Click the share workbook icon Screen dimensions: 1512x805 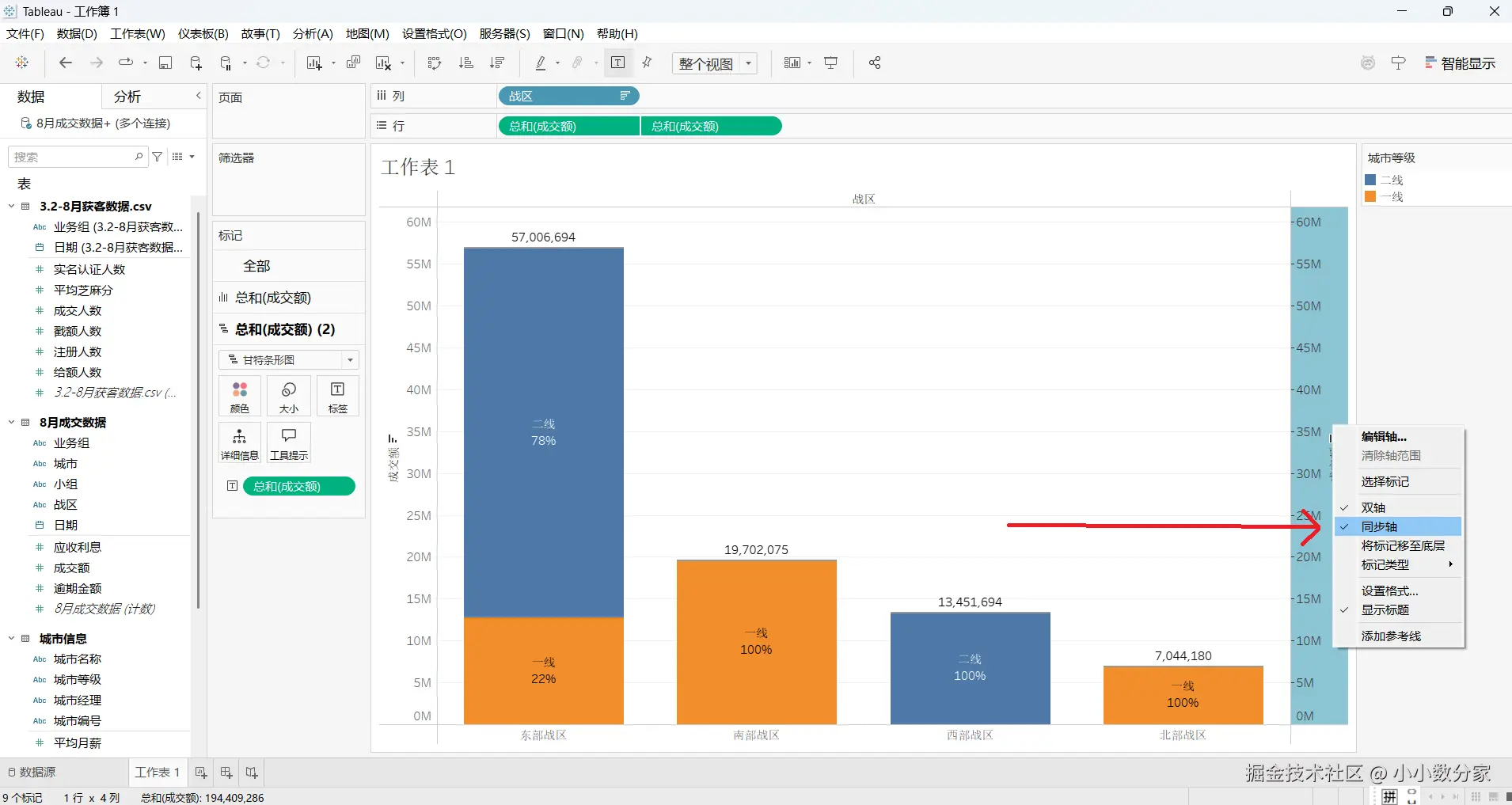[x=875, y=63]
